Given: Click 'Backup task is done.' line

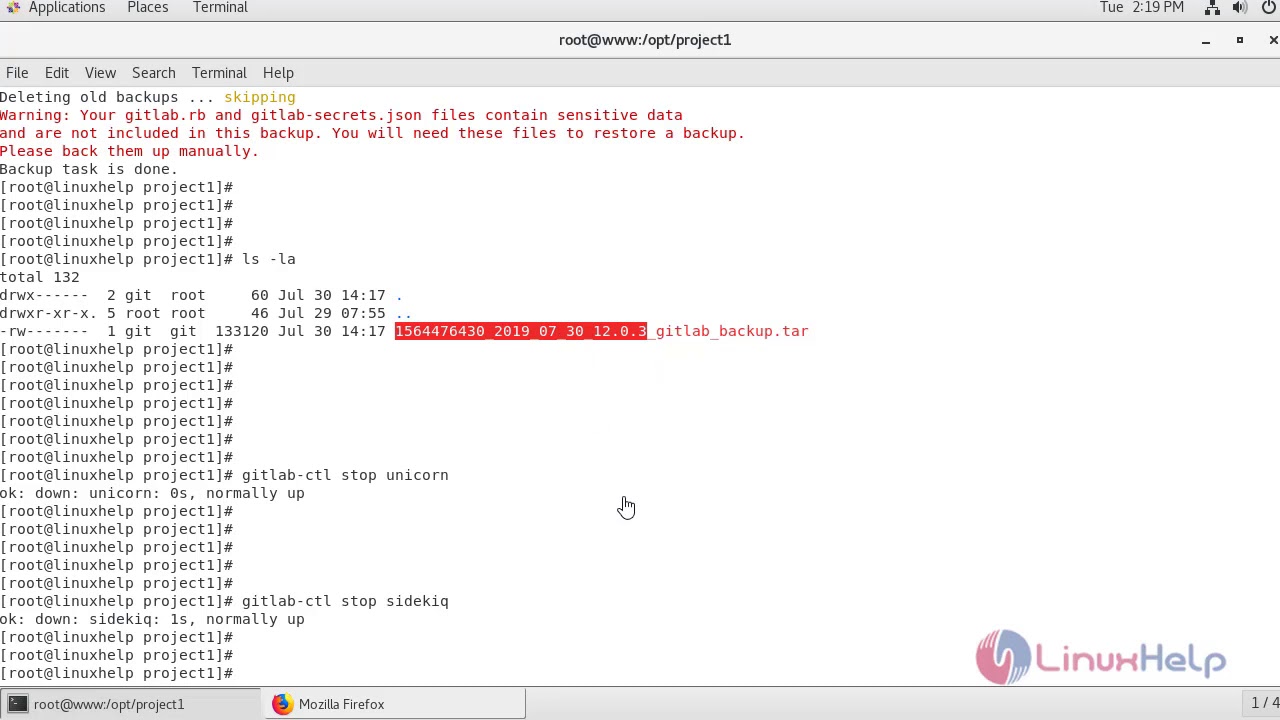Looking at the screenshot, I should click(x=89, y=169).
